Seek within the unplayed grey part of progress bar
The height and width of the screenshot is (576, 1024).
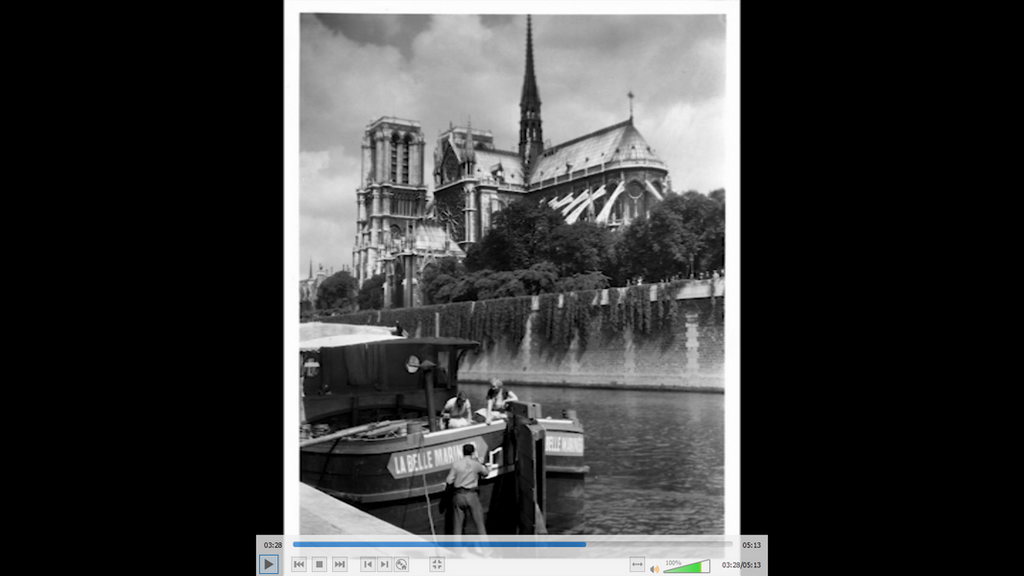click(660, 545)
